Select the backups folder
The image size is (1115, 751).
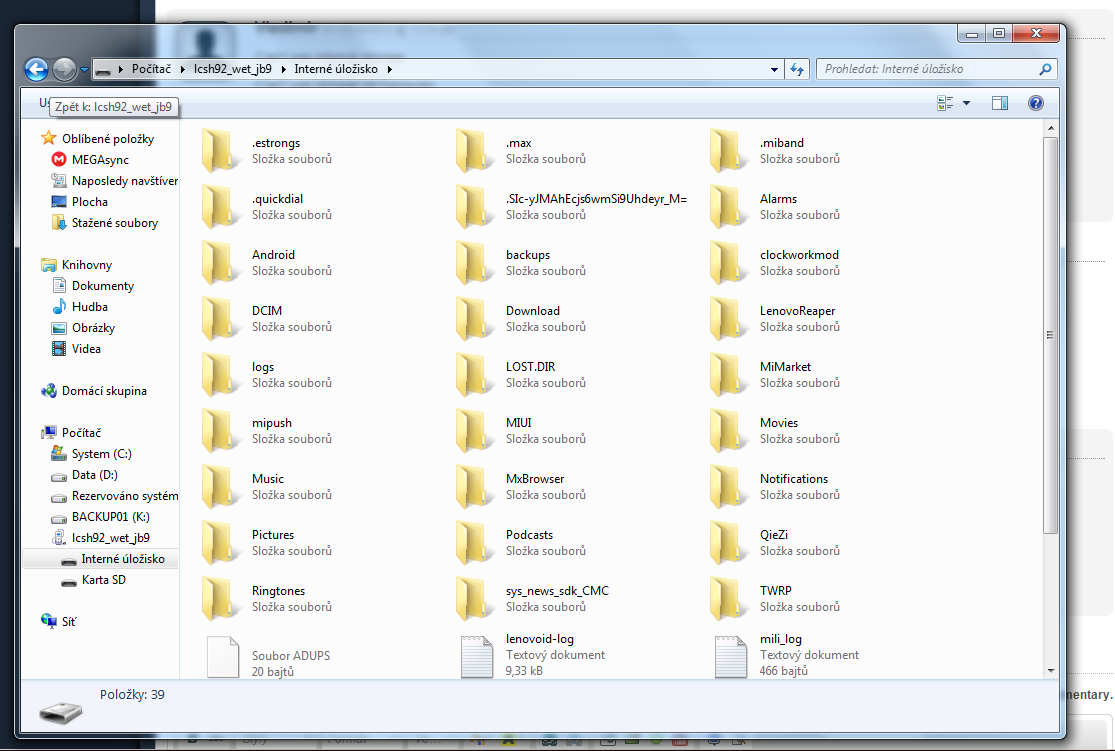pos(521,262)
